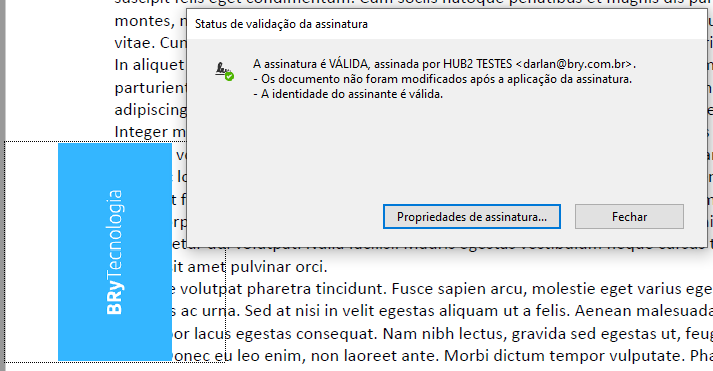Click the word 'adipiscing' in the document
The height and width of the screenshot is (371, 713).
tap(150, 110)
